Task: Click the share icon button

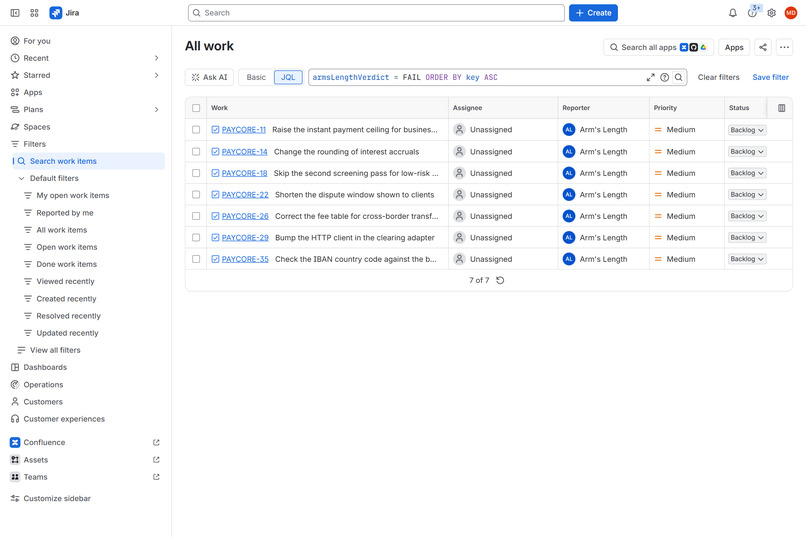Action: tap(763, 47)
